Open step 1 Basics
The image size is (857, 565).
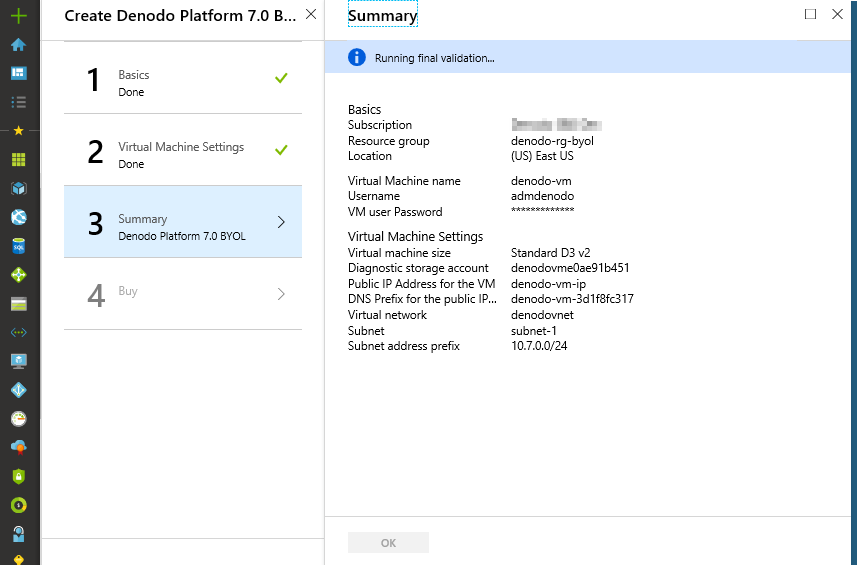[183, 78]
